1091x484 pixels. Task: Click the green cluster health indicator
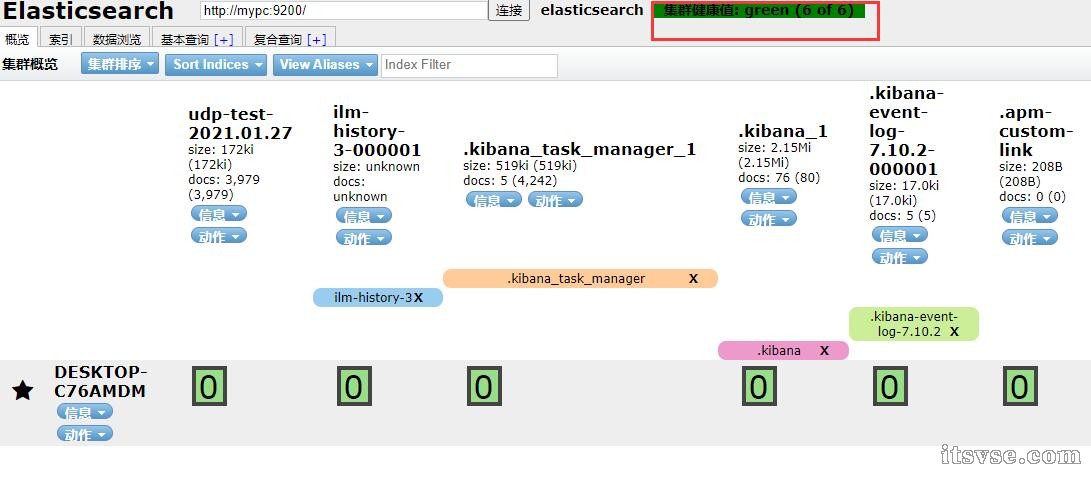pyautogui.click(x=760, y=10)
